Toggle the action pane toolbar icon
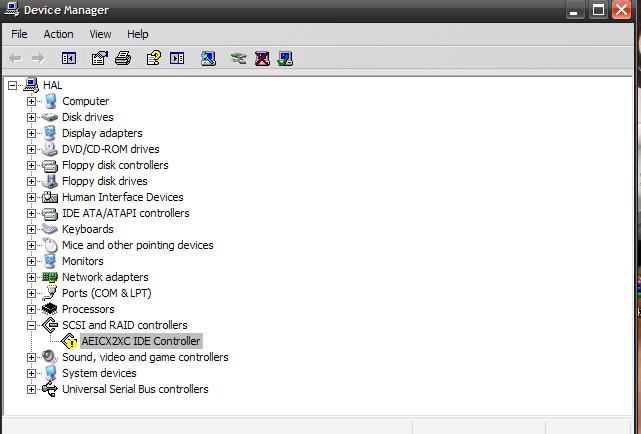Viewport: 641px width, 434px height. click(x=177, y=58)
